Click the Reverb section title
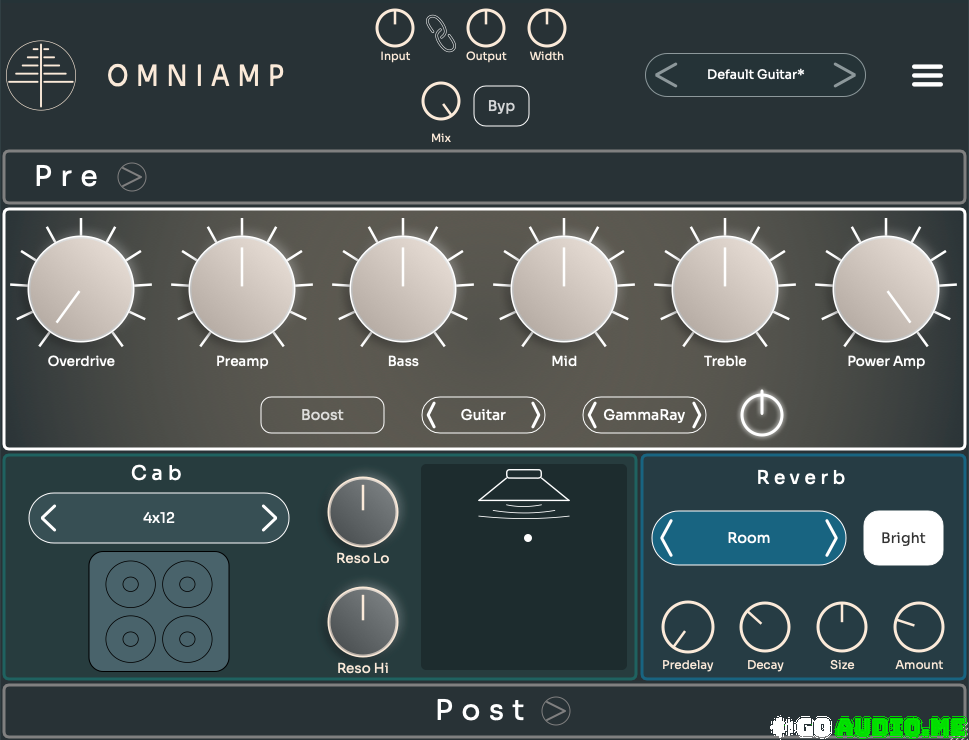This screenshot has height=740, width=969. click(x=802, y=477)
